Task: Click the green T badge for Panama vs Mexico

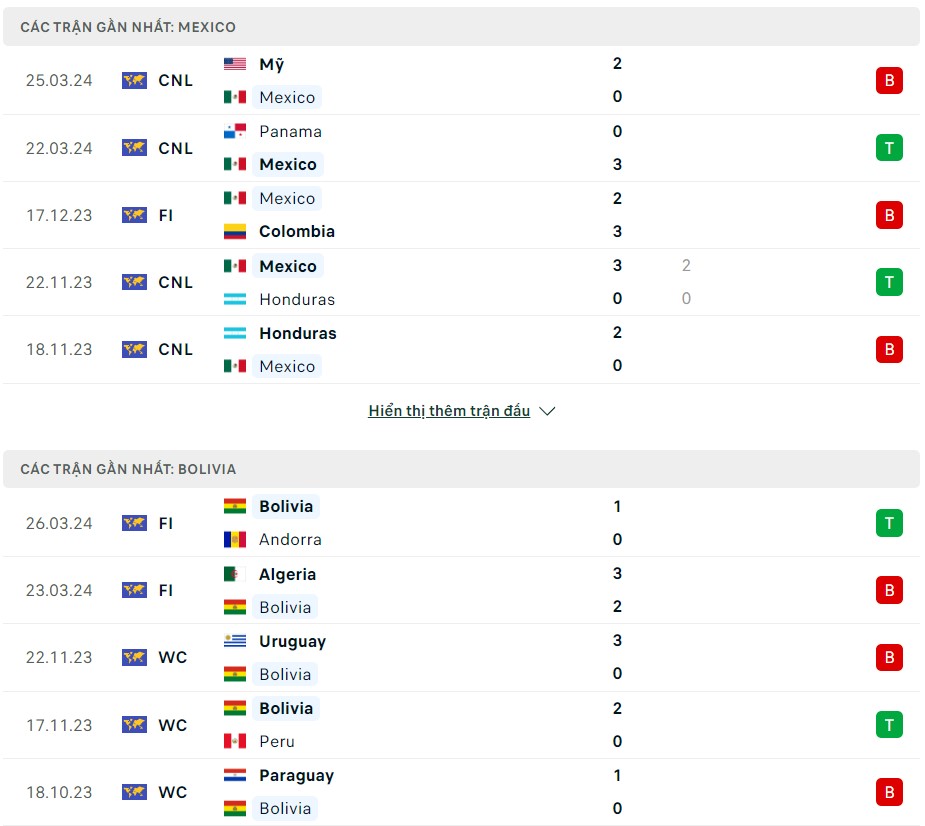Action: [x=888, y=148]
